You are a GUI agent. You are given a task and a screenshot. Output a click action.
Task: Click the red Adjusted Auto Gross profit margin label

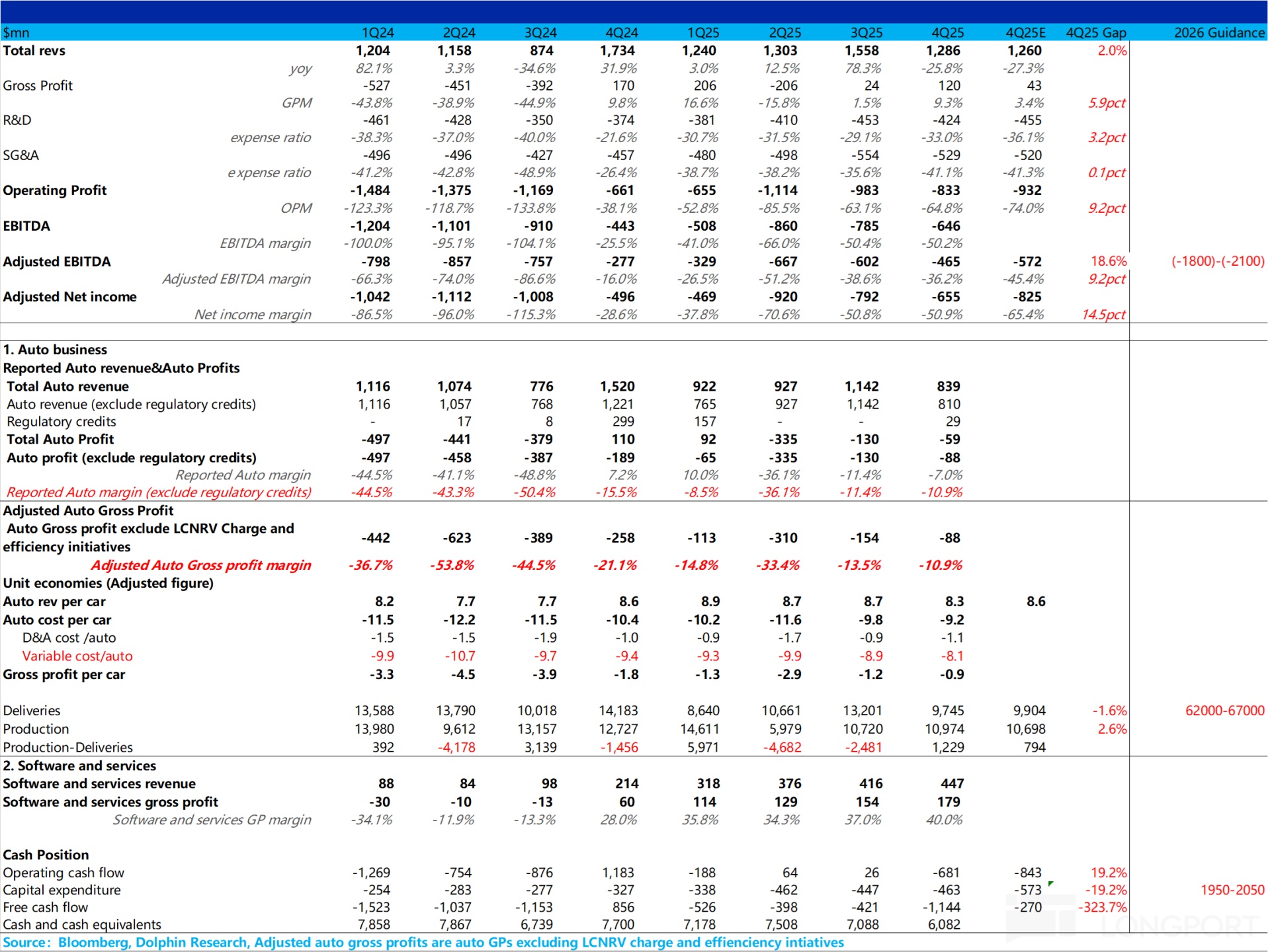201,565
